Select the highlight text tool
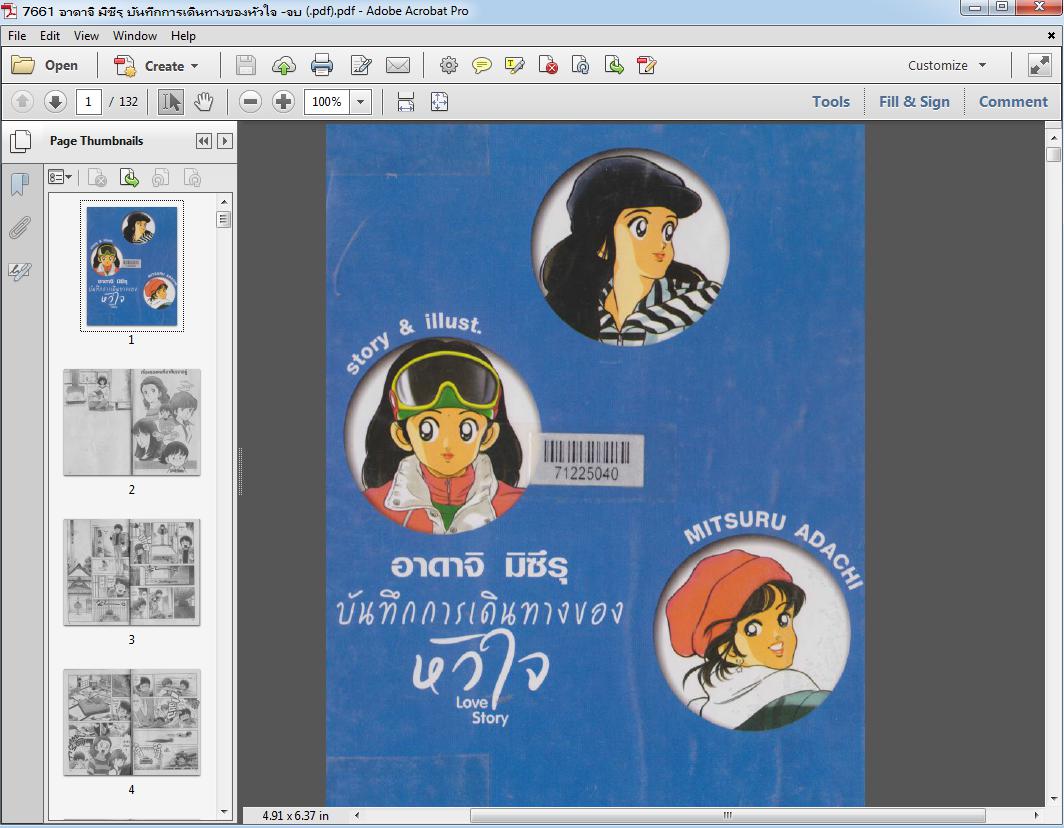Screen dimensions: 1064x828 tap(514, 65)
